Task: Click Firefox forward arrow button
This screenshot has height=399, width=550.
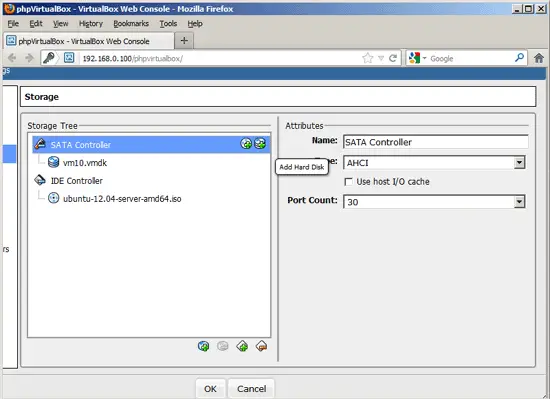Action: coord(29,58)
